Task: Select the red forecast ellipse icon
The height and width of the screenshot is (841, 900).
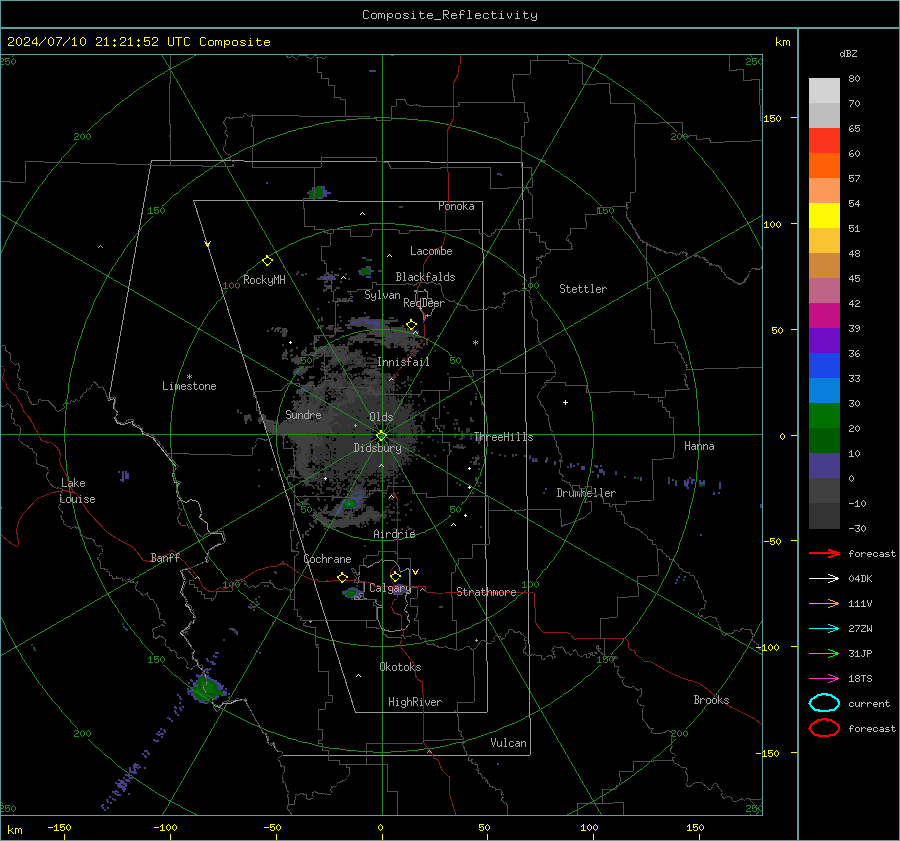Action: (824, 728)
